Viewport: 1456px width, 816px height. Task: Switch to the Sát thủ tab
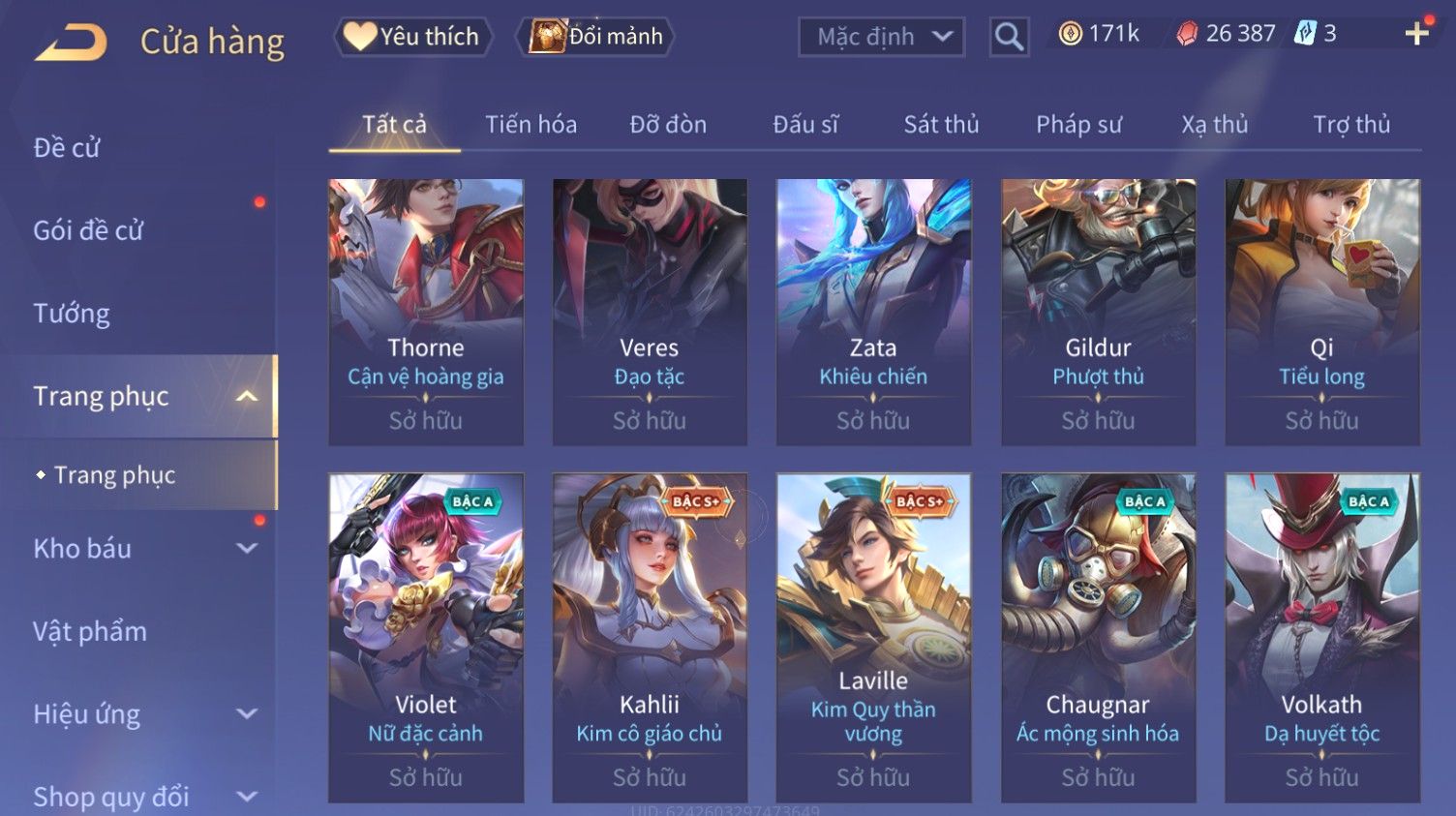tap(941, 125)
